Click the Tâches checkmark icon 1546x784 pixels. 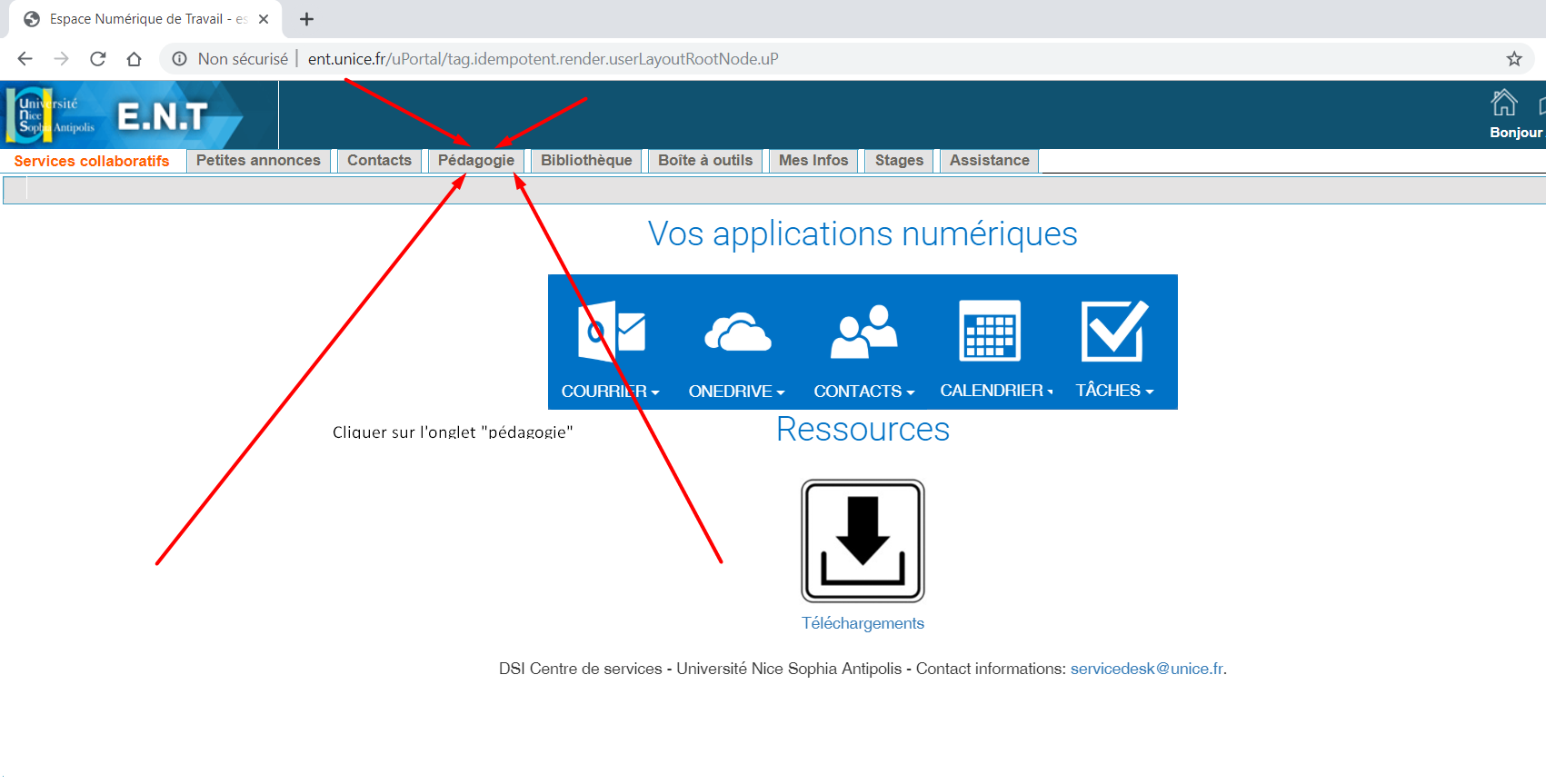pos(1114,332)
